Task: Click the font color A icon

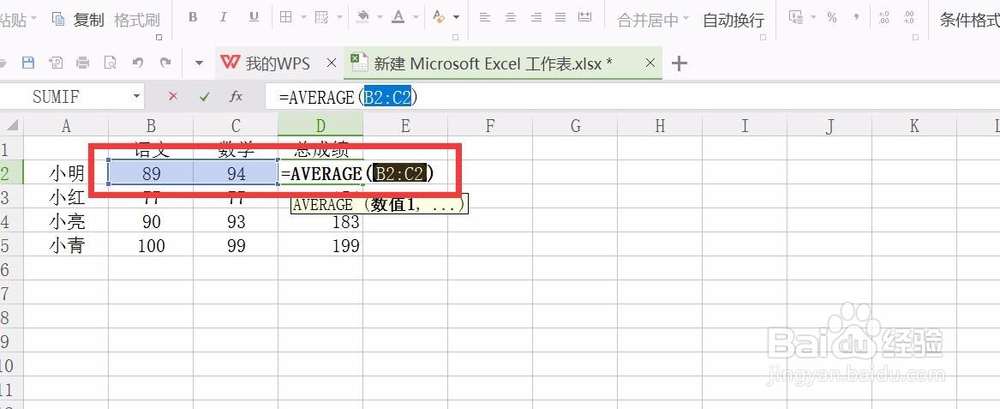Action: [398, 17]
